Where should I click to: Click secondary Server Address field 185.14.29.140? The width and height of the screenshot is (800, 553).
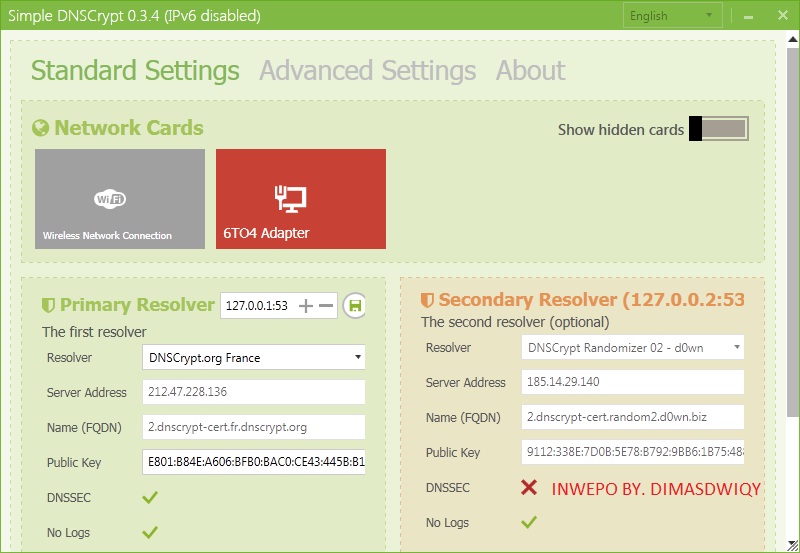click(633, 382)
